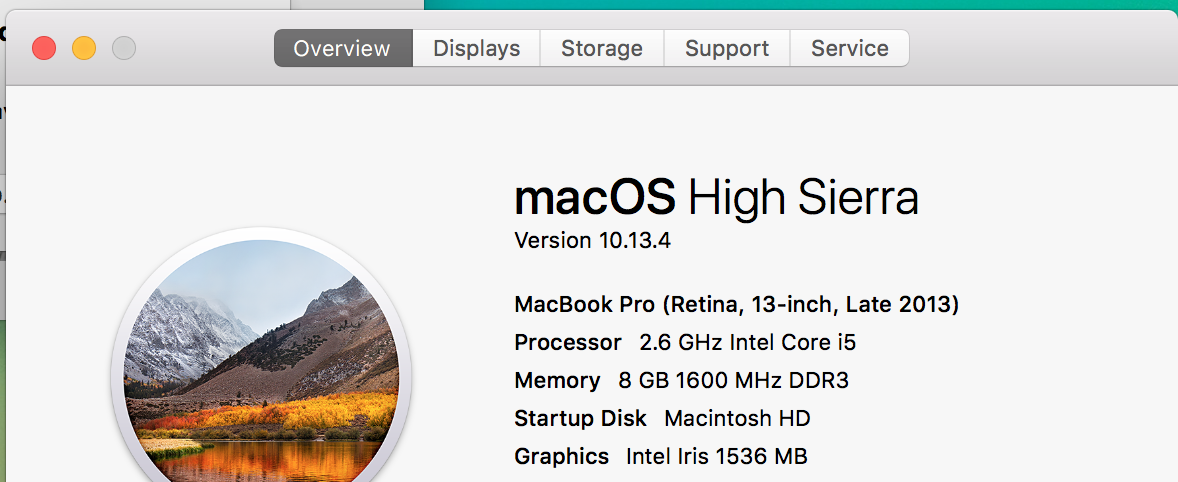Click the grayed-out zoom window button
This screenshot has height=482, width=1178.
pyautogui.click(x=124, y=49)
